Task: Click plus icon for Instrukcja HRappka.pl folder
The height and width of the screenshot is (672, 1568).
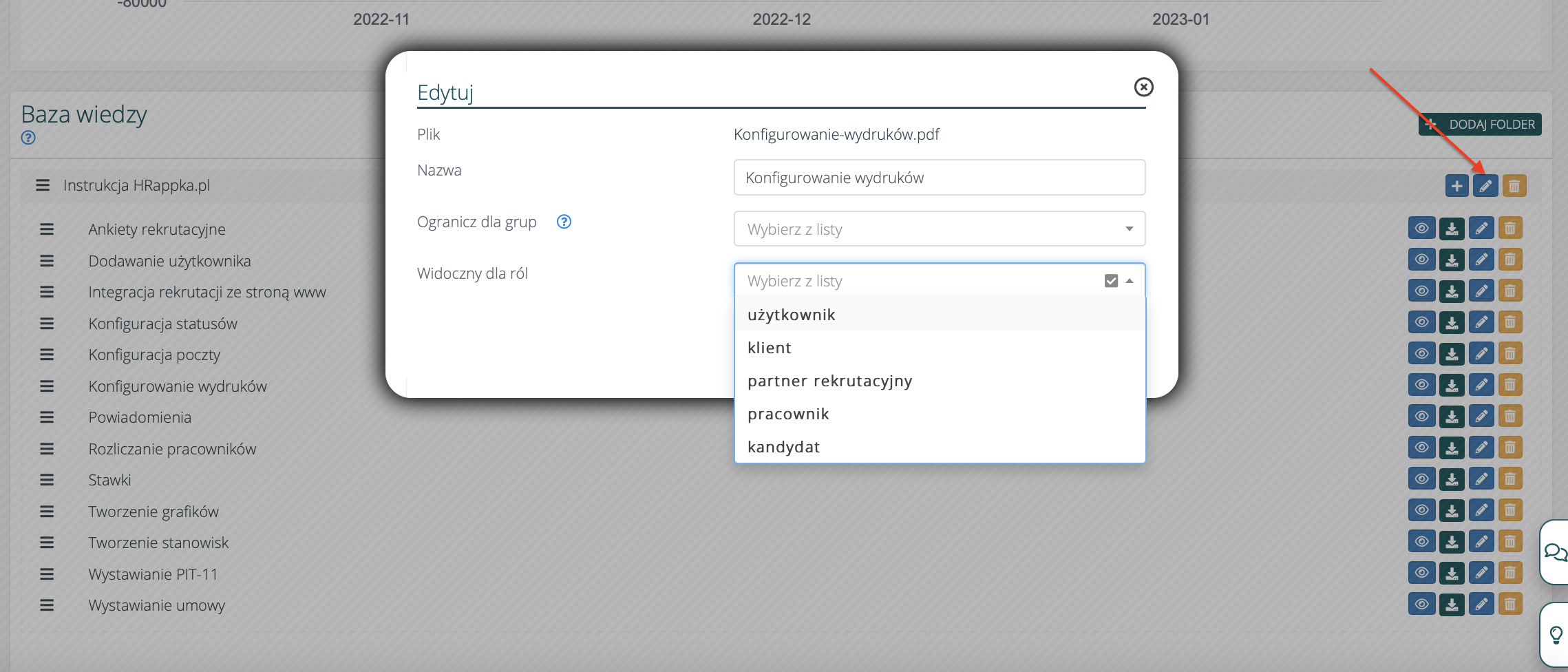Action: coord(1456,186)
